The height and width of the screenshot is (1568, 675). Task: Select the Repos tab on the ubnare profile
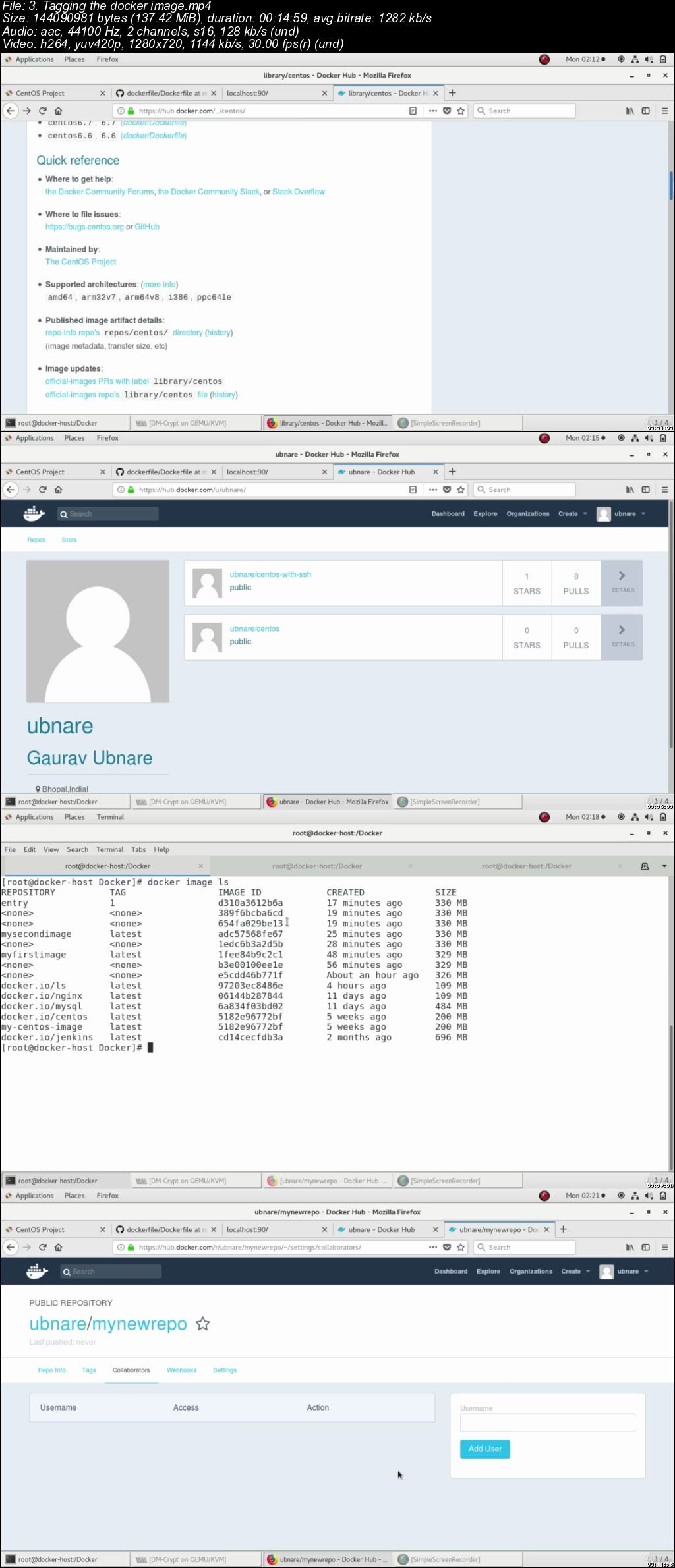(x=36, y=540)
